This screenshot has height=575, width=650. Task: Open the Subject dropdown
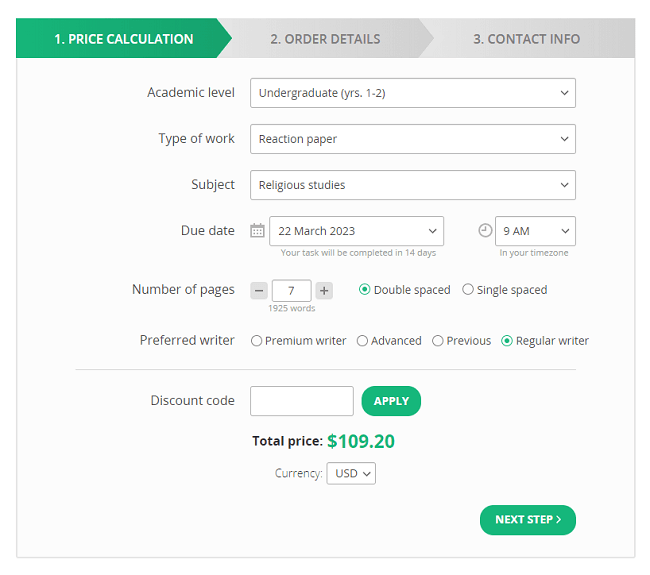(412, 185)
